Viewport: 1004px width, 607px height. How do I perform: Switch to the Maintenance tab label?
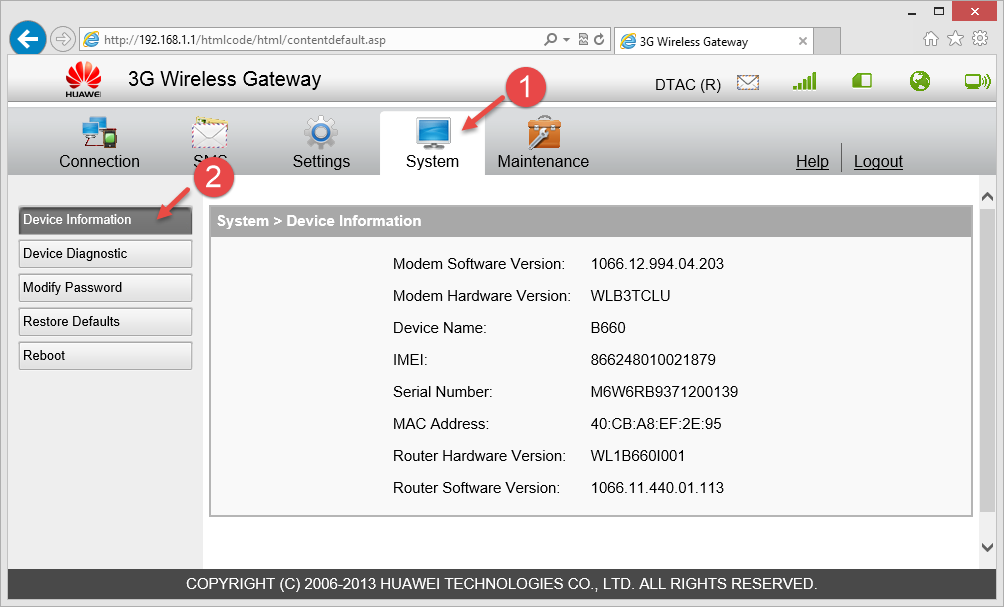click(543, 161)
